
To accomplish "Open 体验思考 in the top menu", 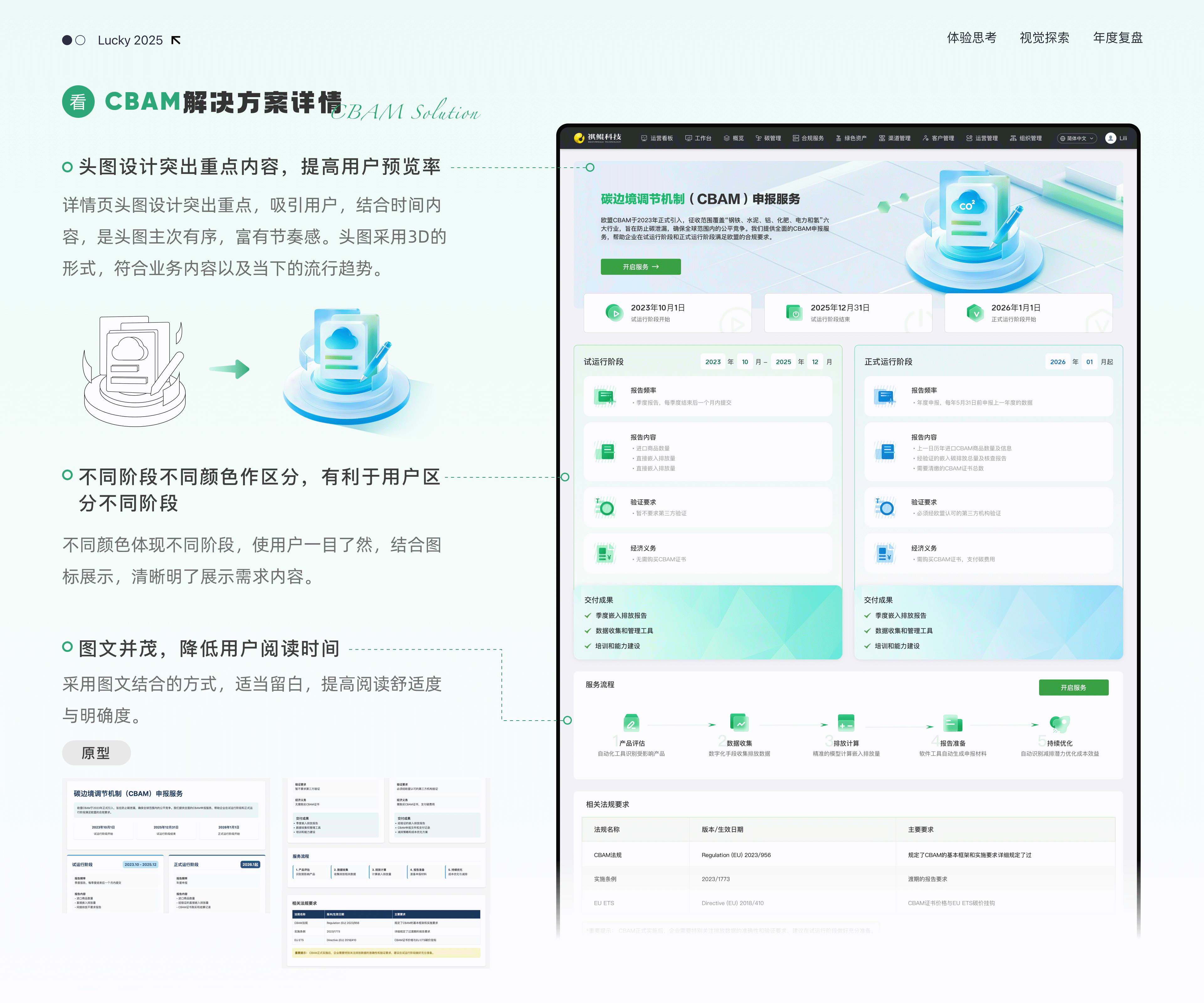I will (971, 38).
